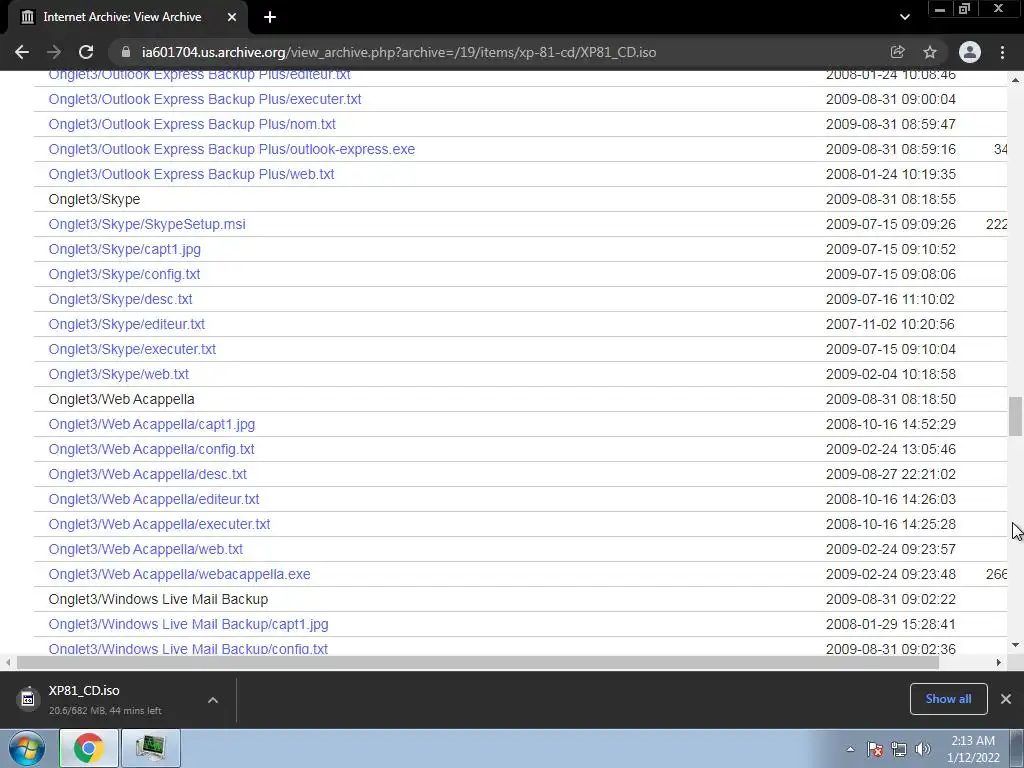Open Onglet3/Skype/capt1.jpg link
The image size is (1024, 768).
point(125,249)
